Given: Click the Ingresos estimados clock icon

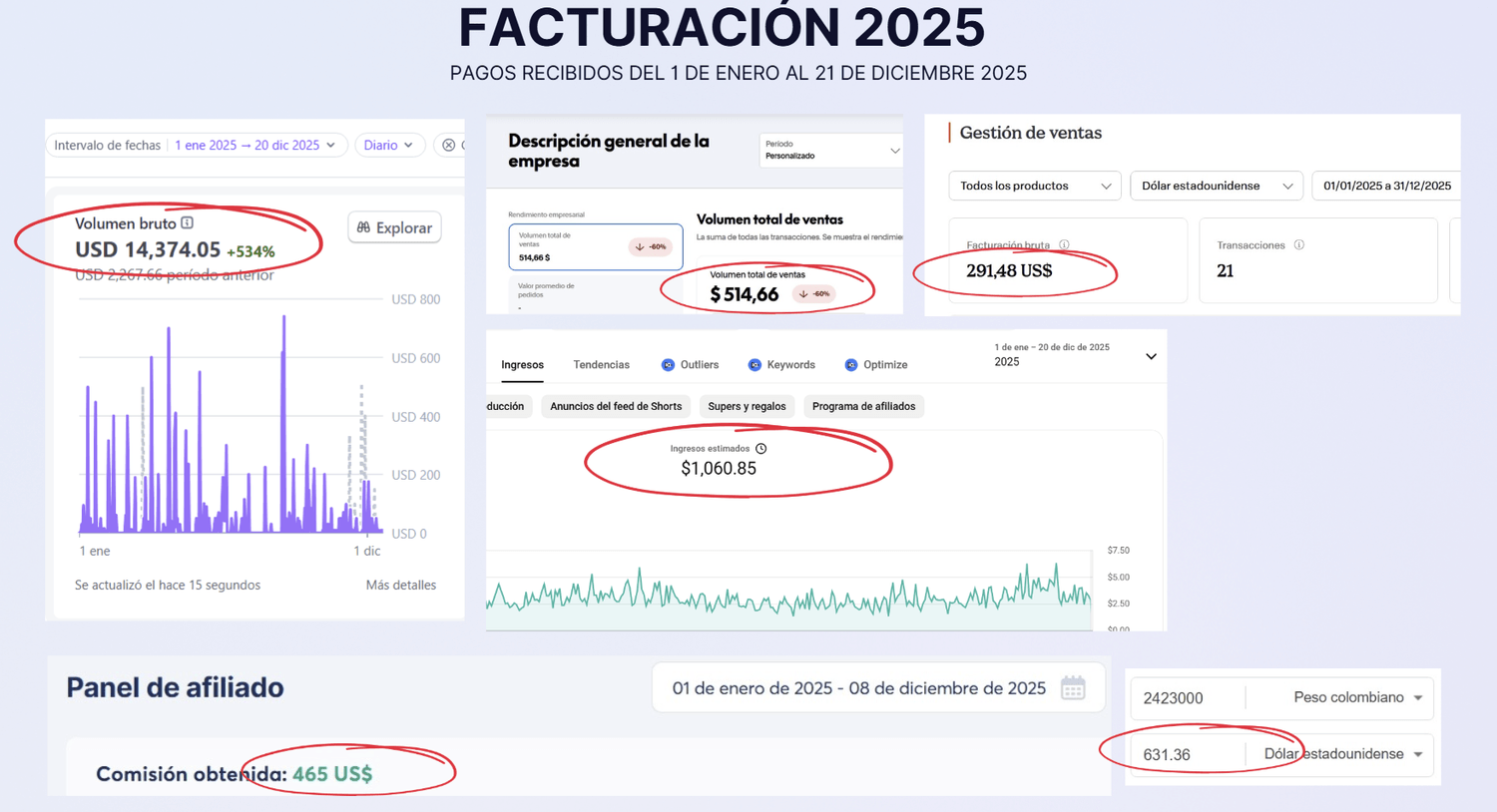Looking at the screenshot, I should 761,449.
